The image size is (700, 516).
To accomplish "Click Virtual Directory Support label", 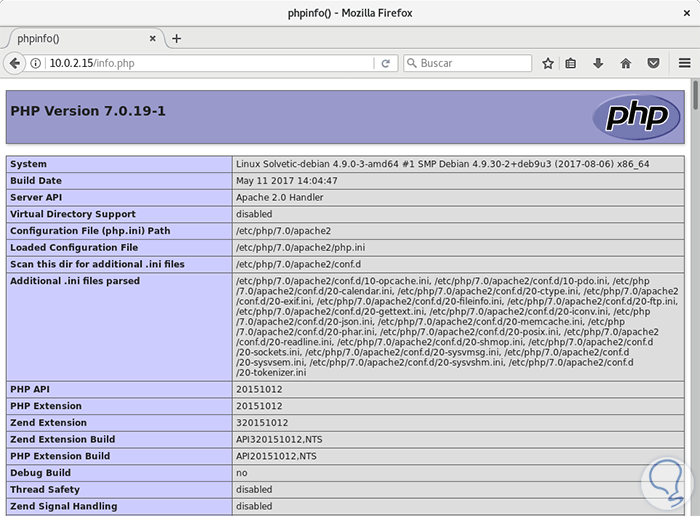I will click(73, 214).
